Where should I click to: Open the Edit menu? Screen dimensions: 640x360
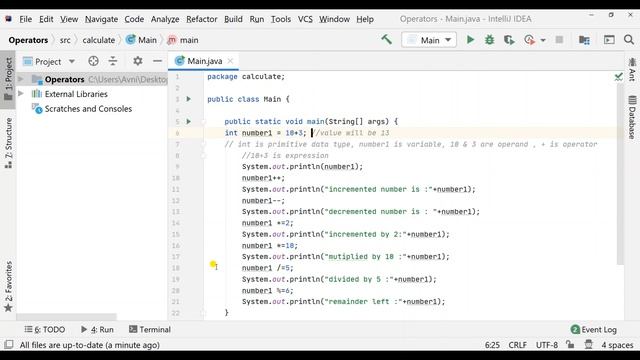[x=46, y=19]
